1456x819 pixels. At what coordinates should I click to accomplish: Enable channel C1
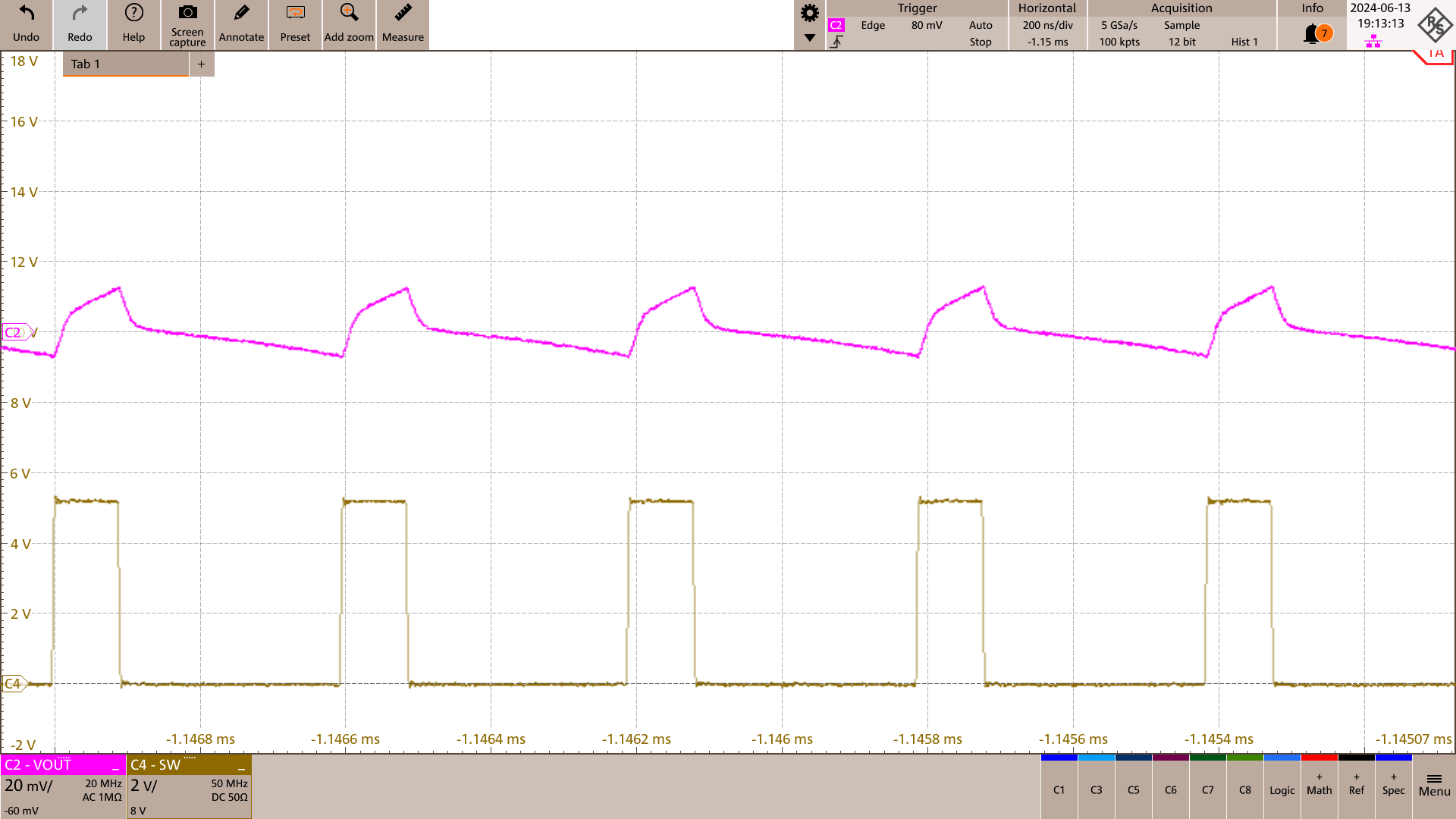pos(1059,786)
